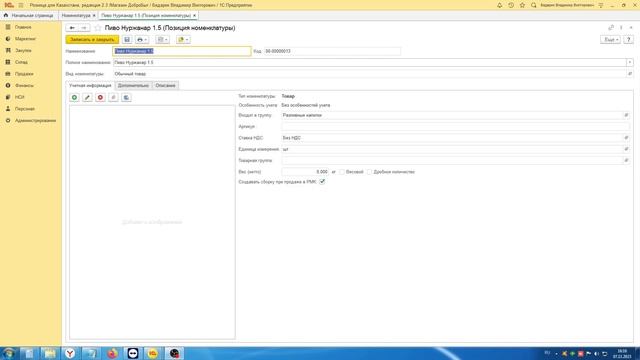Viewport: 640px width, 360px height.
Task: Add form to favorites with star icon
Action: click(x=98, y=28)
